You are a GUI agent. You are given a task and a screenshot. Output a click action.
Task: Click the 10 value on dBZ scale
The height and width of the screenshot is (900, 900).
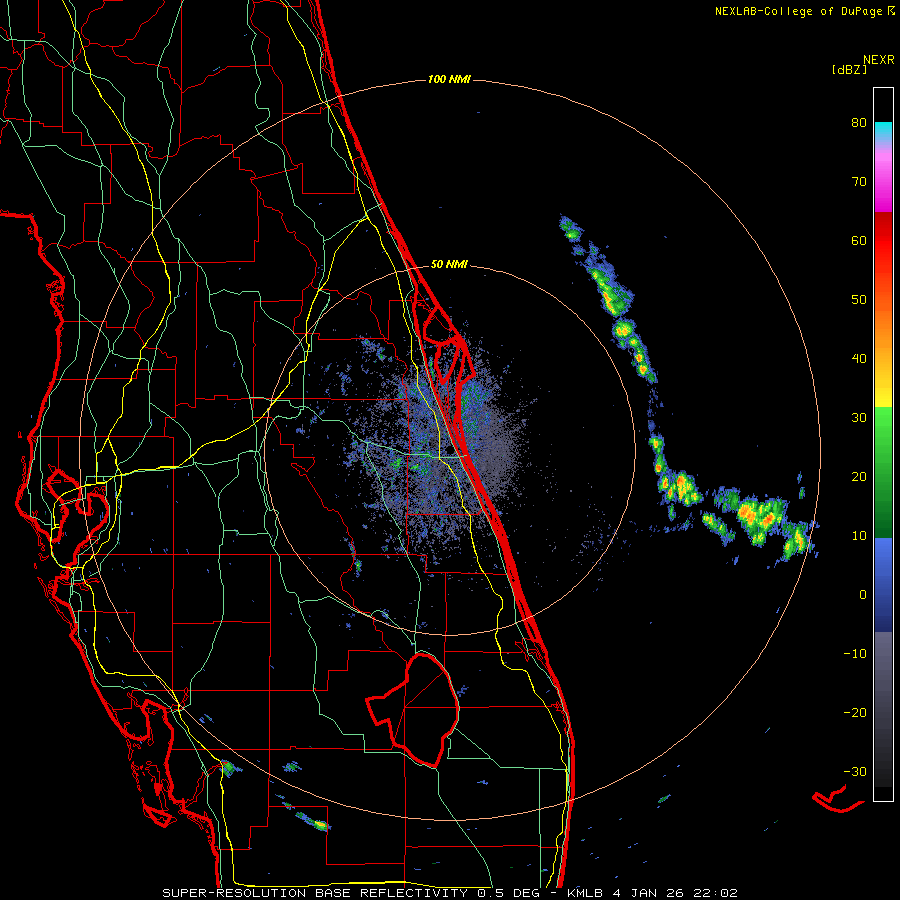point(859,536)
